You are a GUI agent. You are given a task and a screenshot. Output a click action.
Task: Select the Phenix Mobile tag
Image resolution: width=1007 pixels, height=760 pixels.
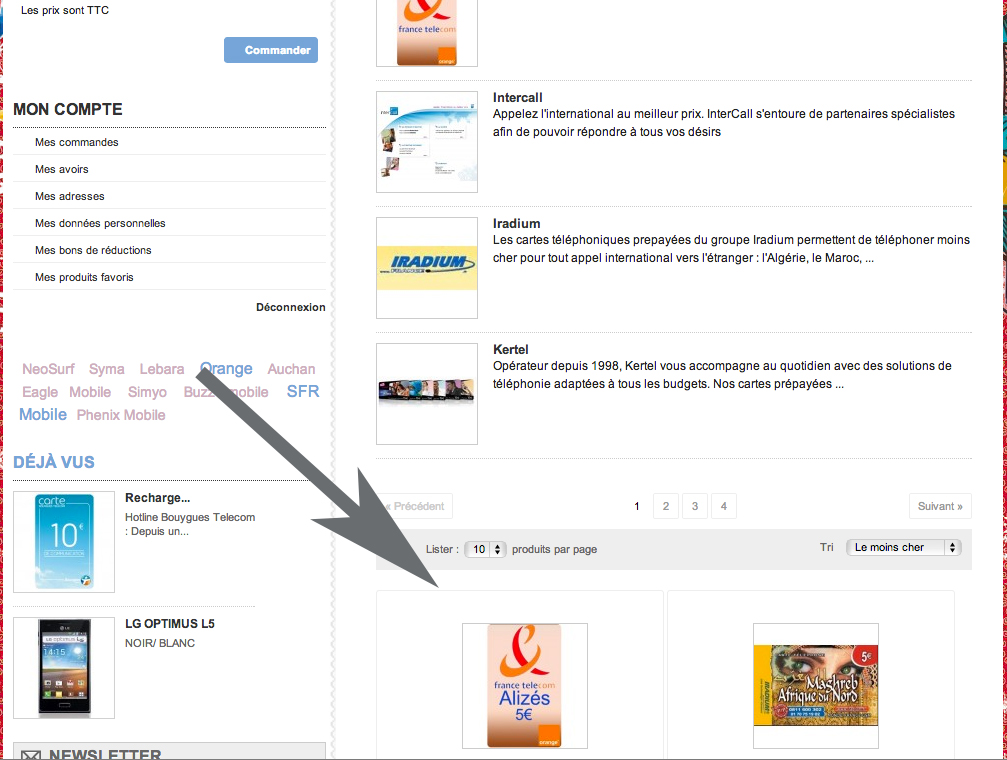[x=121, y=415]
